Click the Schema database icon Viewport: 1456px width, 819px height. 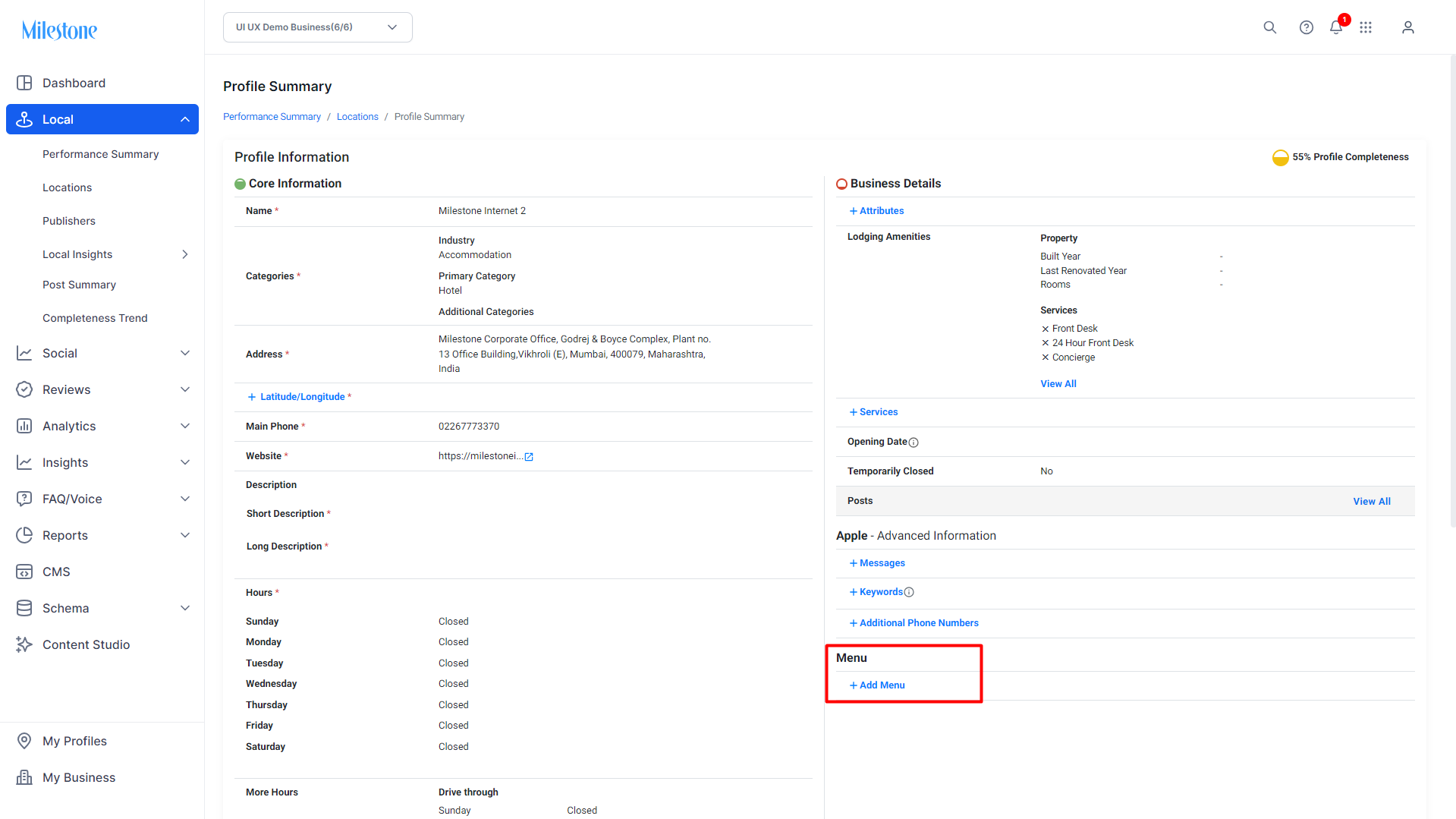[x=24, y=608]
